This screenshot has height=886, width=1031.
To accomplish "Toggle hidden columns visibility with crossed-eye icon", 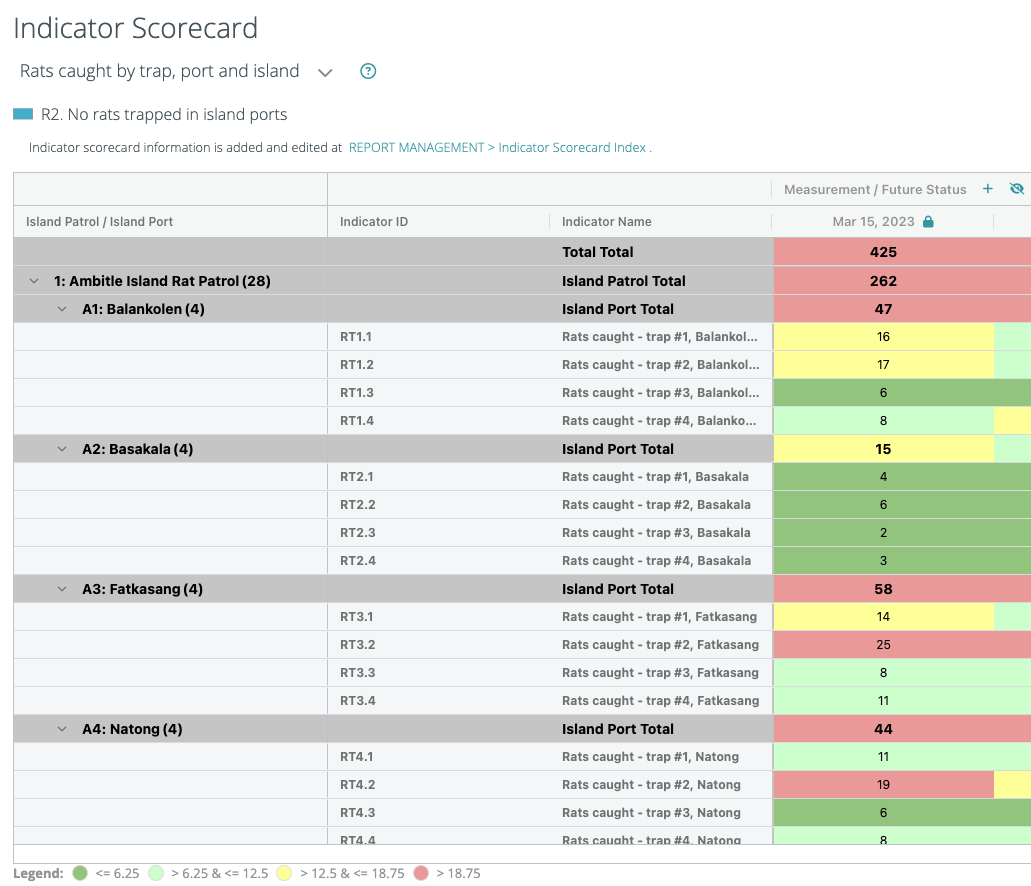I will [x=1017, y=188].
